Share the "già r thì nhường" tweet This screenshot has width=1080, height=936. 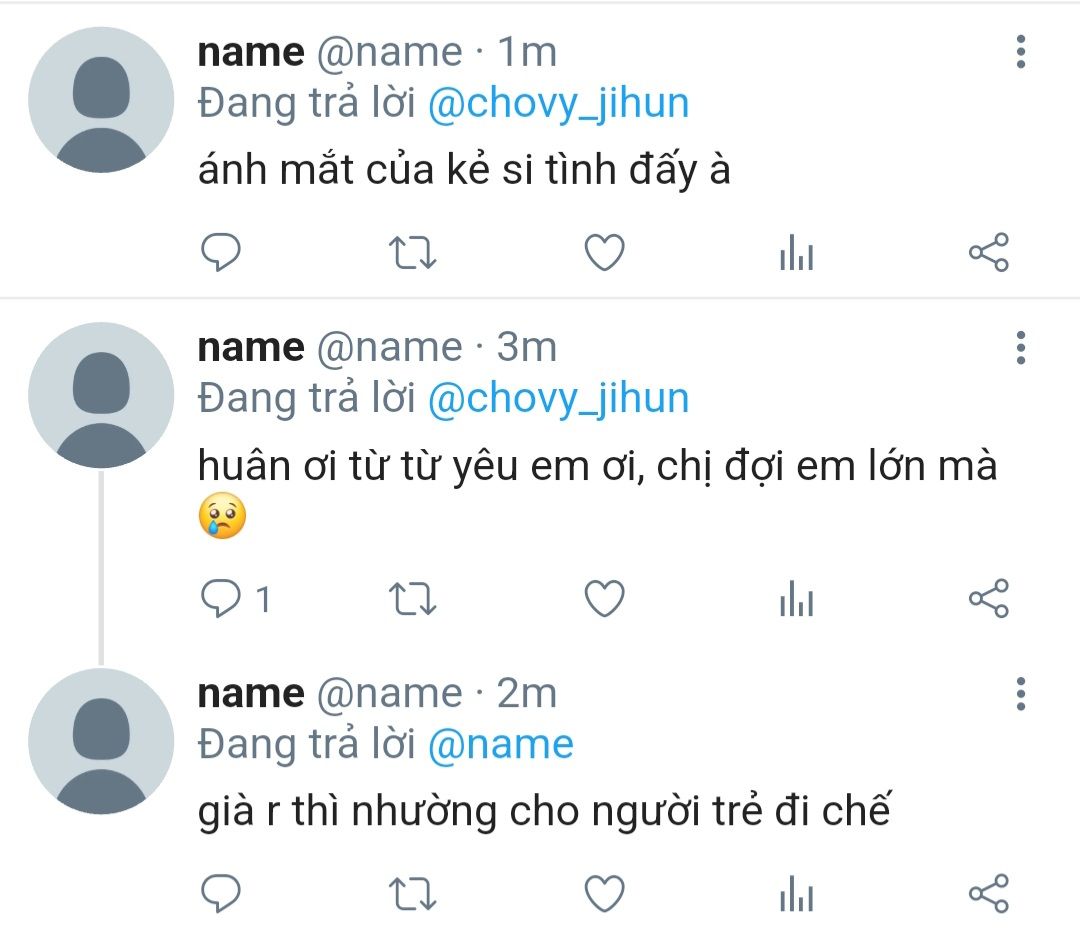point(989,893)
